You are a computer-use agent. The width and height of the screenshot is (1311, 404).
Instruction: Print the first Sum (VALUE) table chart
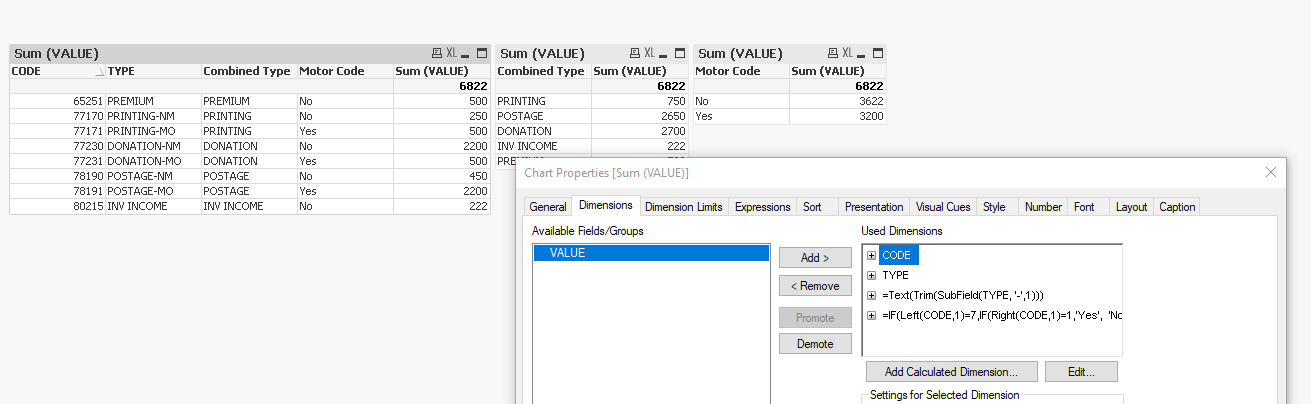(x=436, y=53)
